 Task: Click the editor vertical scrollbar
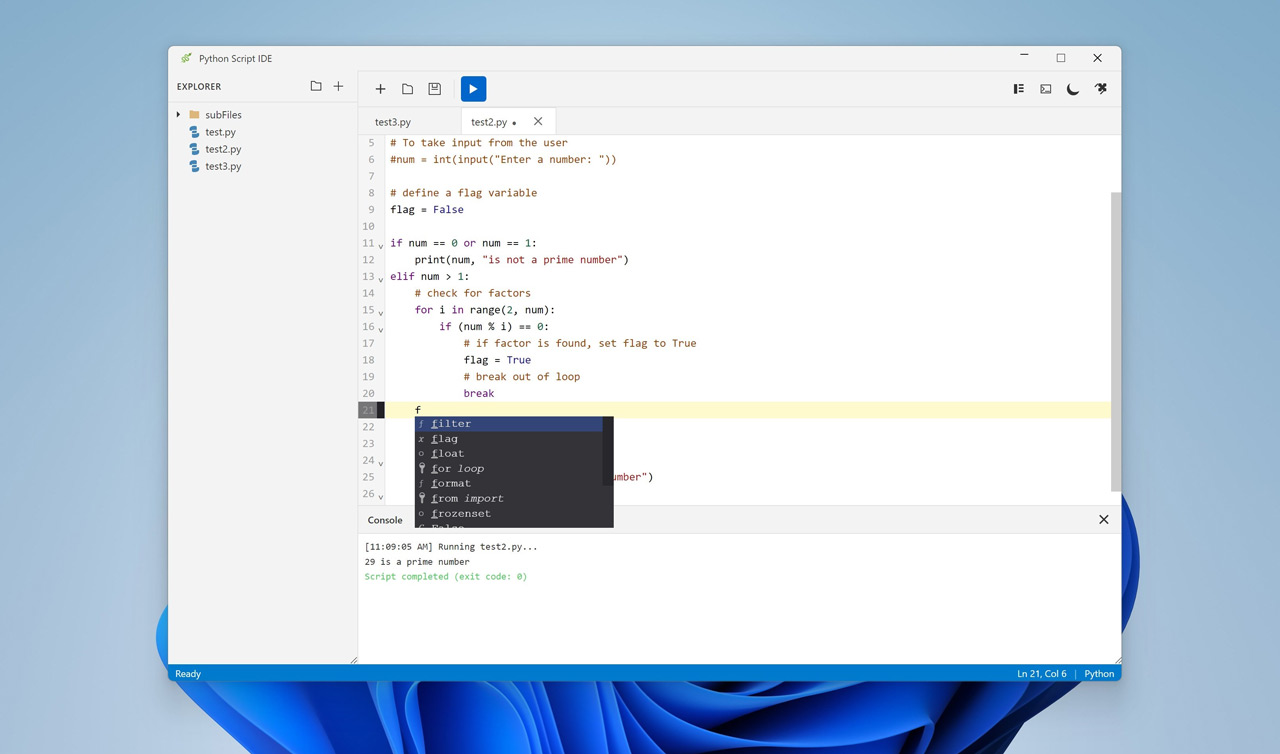pyautogui.click(x=1116, y=342)
